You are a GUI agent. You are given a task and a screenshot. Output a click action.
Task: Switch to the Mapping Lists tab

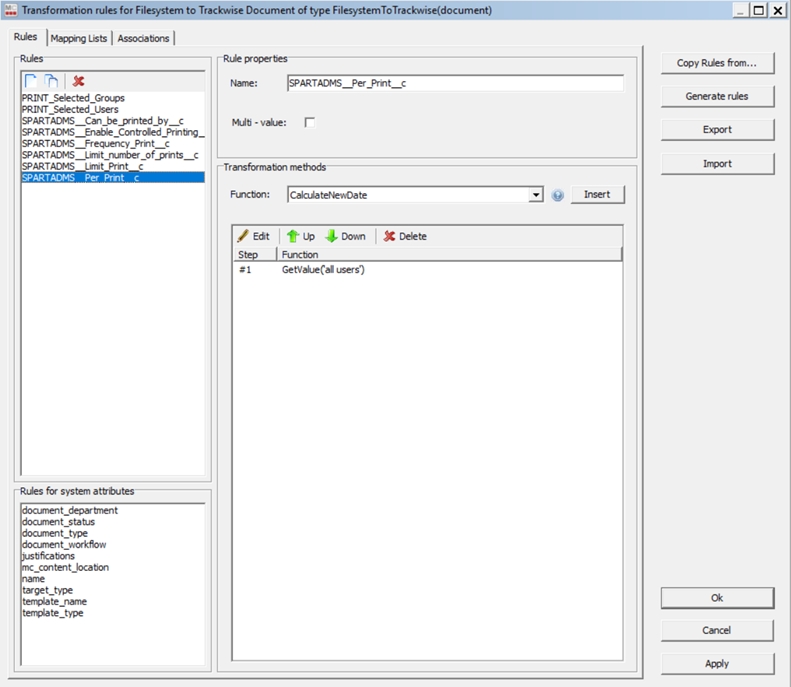[x=78, y=38]
